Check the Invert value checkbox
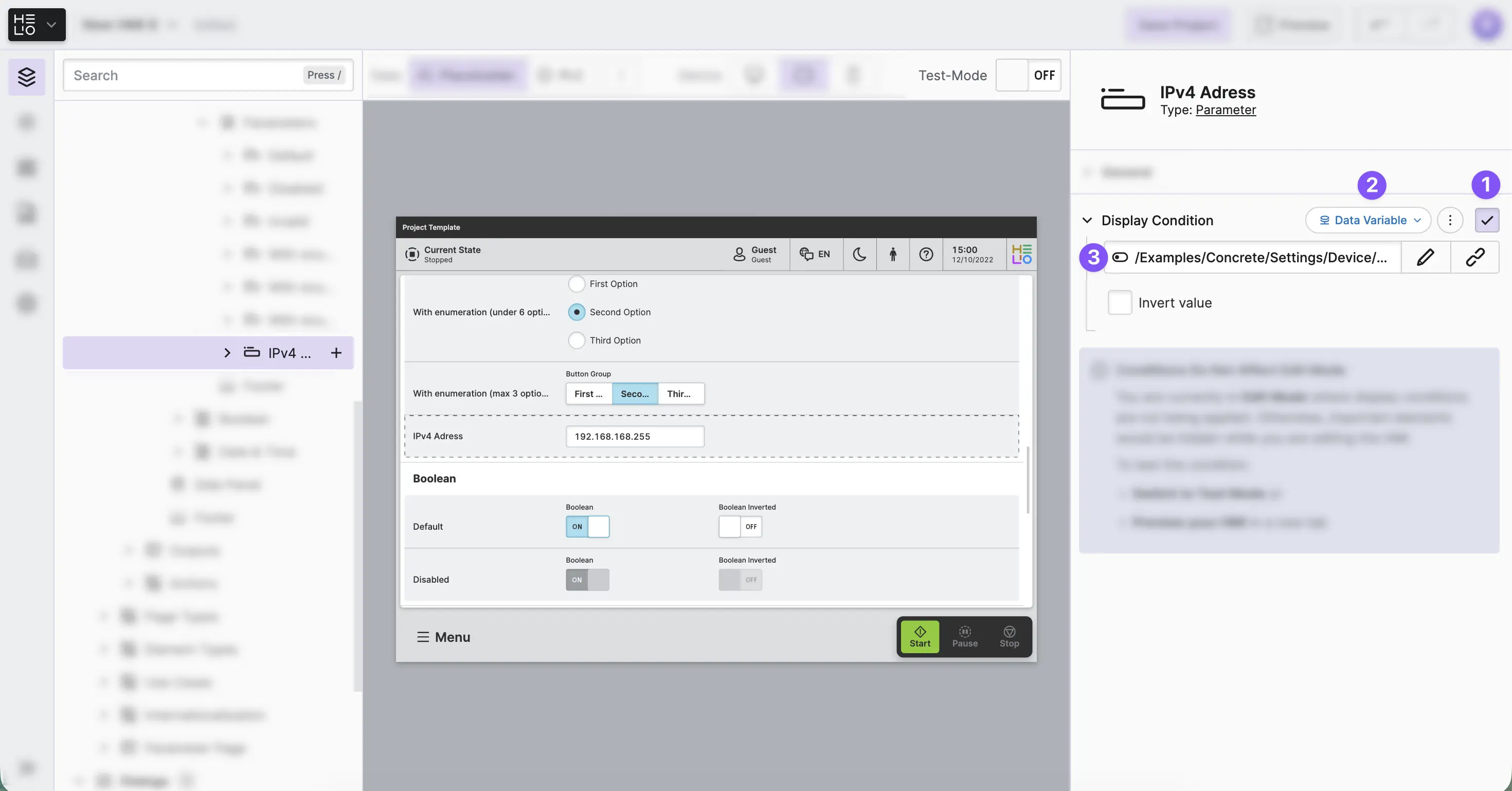This screenshot has width=1512, height=791. pos(1119,303)
